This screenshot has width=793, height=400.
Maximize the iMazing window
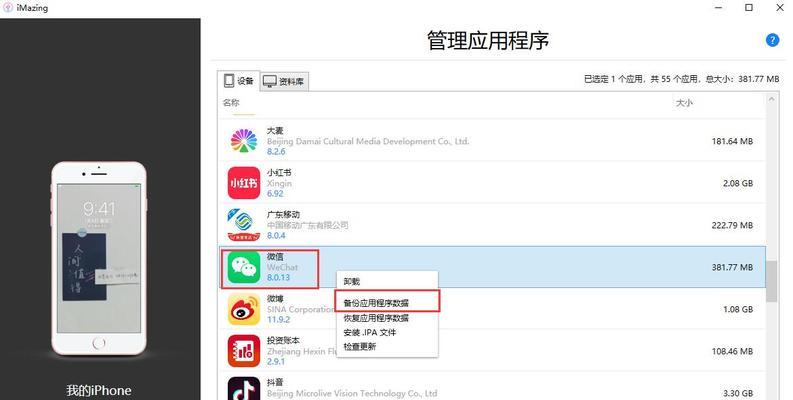coord(749,8)
